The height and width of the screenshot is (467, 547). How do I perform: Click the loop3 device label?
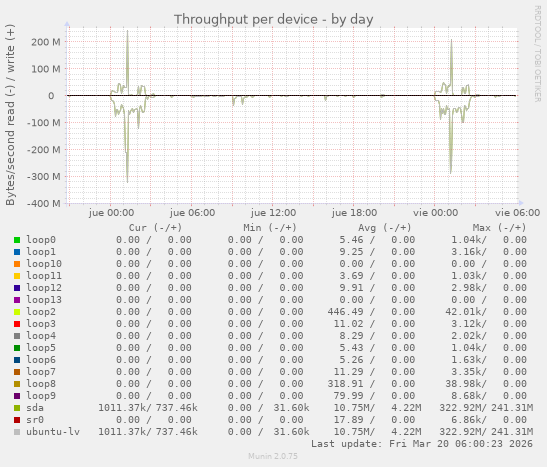[x=41, y=324]
